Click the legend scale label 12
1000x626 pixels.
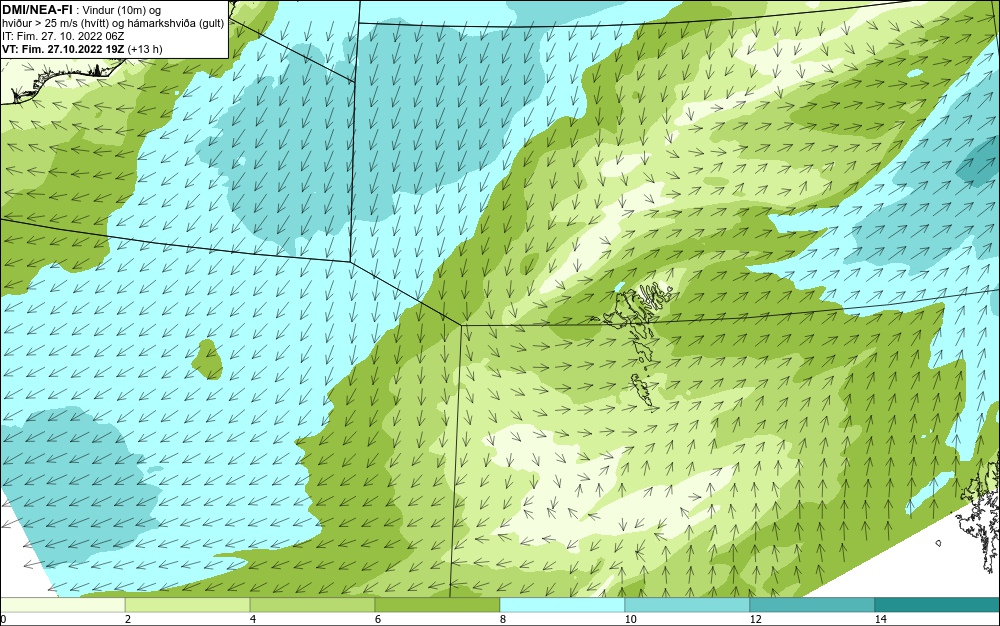pyautogui.click(x=756, y=619)
